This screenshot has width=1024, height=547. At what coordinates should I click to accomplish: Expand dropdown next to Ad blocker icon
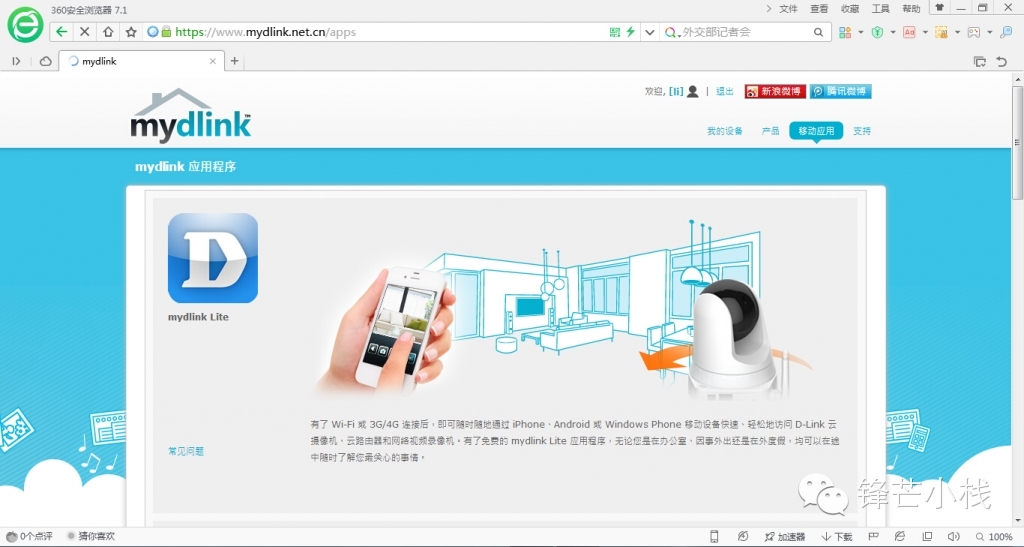(x=925, y=32)
